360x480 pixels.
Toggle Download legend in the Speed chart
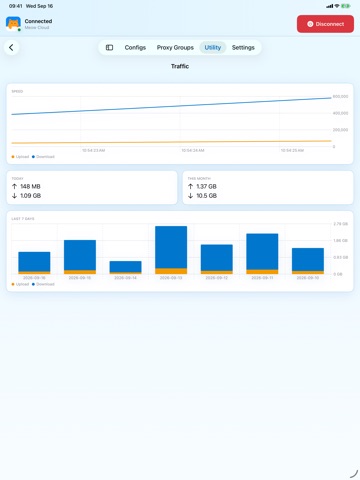43,157
